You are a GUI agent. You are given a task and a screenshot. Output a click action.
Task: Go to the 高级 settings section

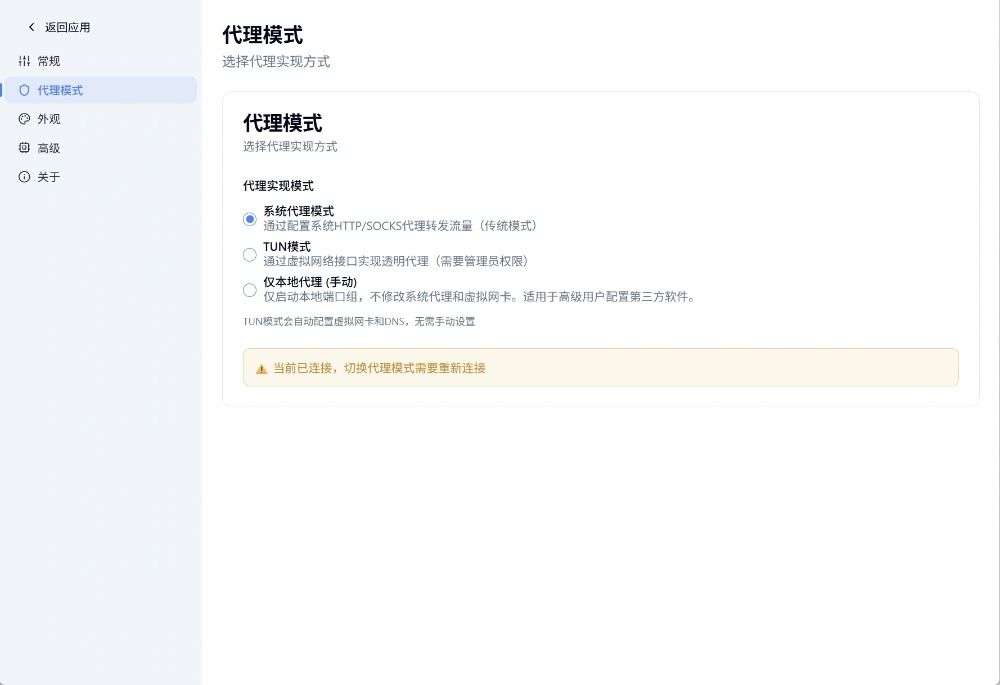(x=49, y=148)
